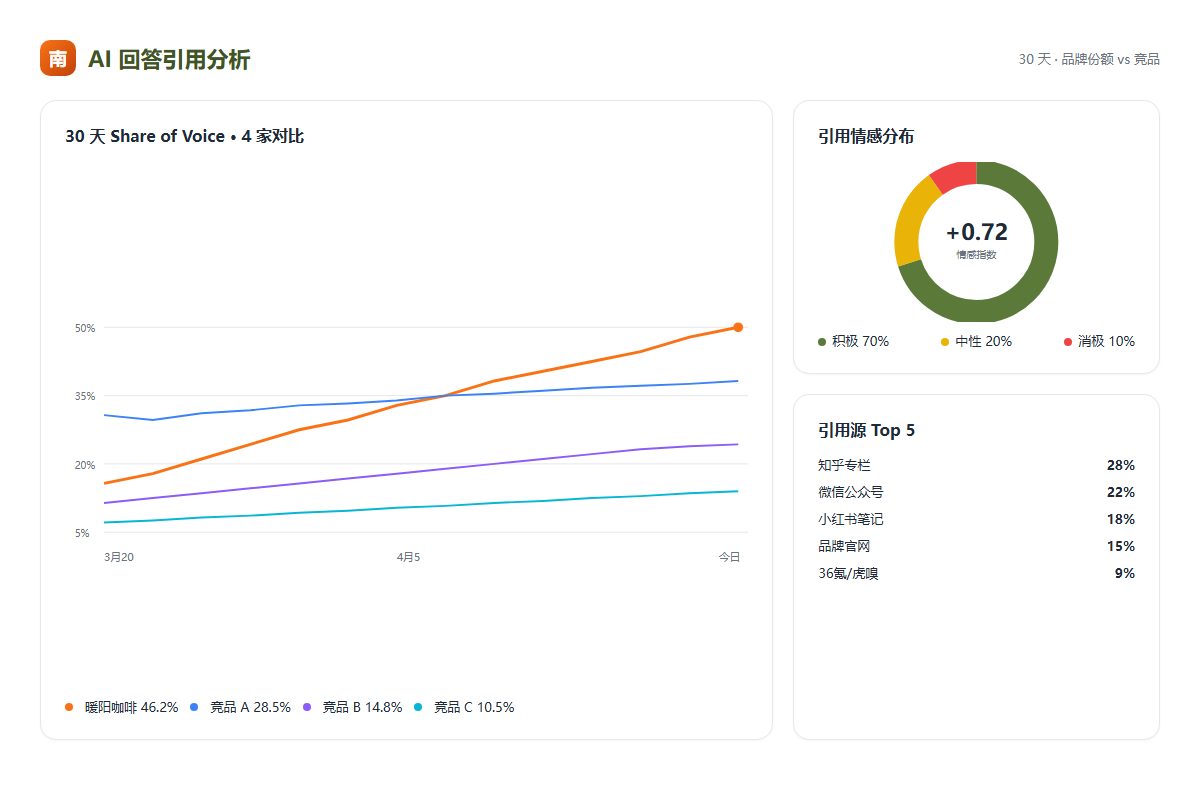
Task: Click the orange 暖阳咖啡 legend dot
Action: (69, 707)
